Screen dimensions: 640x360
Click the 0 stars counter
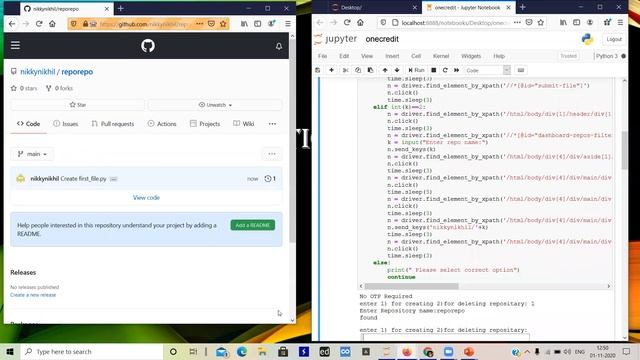(x=24, y=88)
